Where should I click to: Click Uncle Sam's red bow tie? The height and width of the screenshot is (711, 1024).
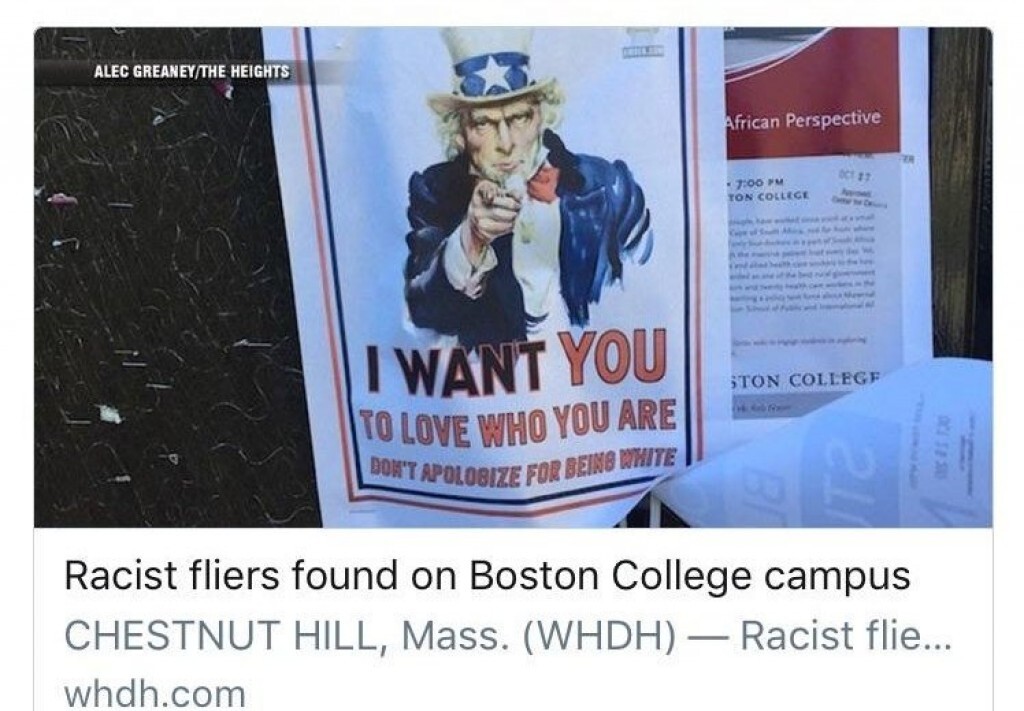[x=543, y=183]
